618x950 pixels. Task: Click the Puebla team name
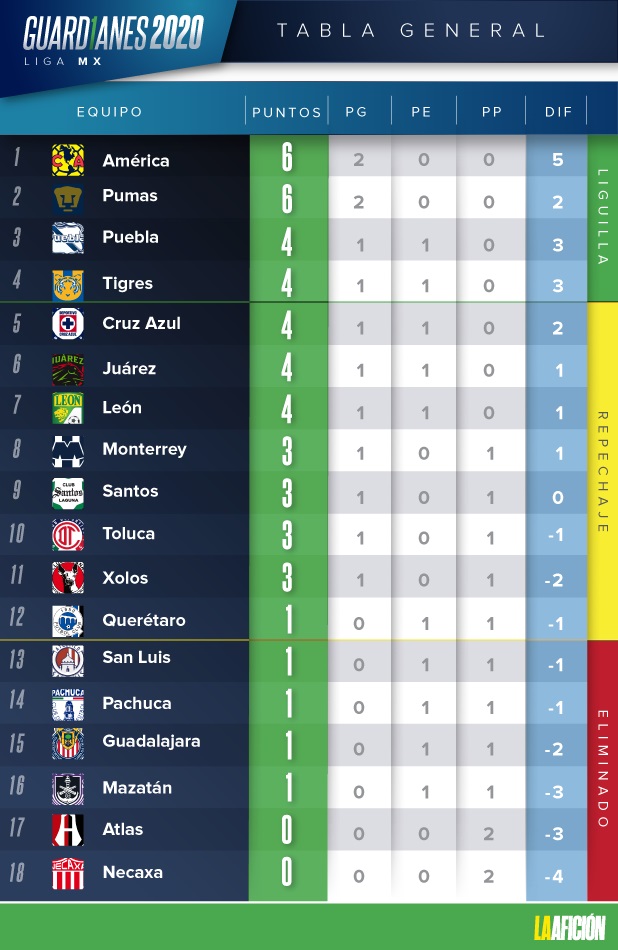(x=130, y=237)
